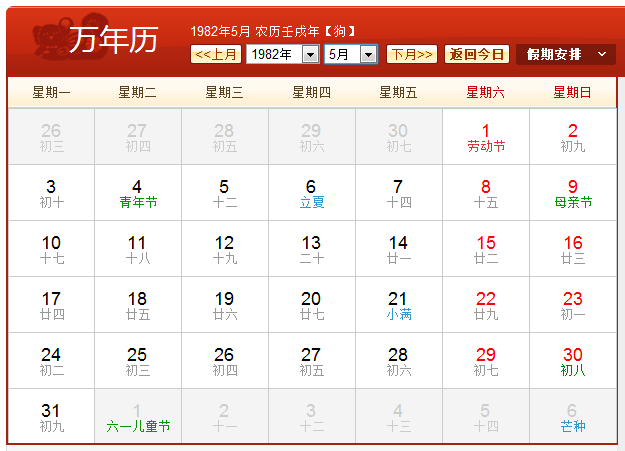
Task: Select April 29 初六 greyed cell
Action: [x=312, y=136]
